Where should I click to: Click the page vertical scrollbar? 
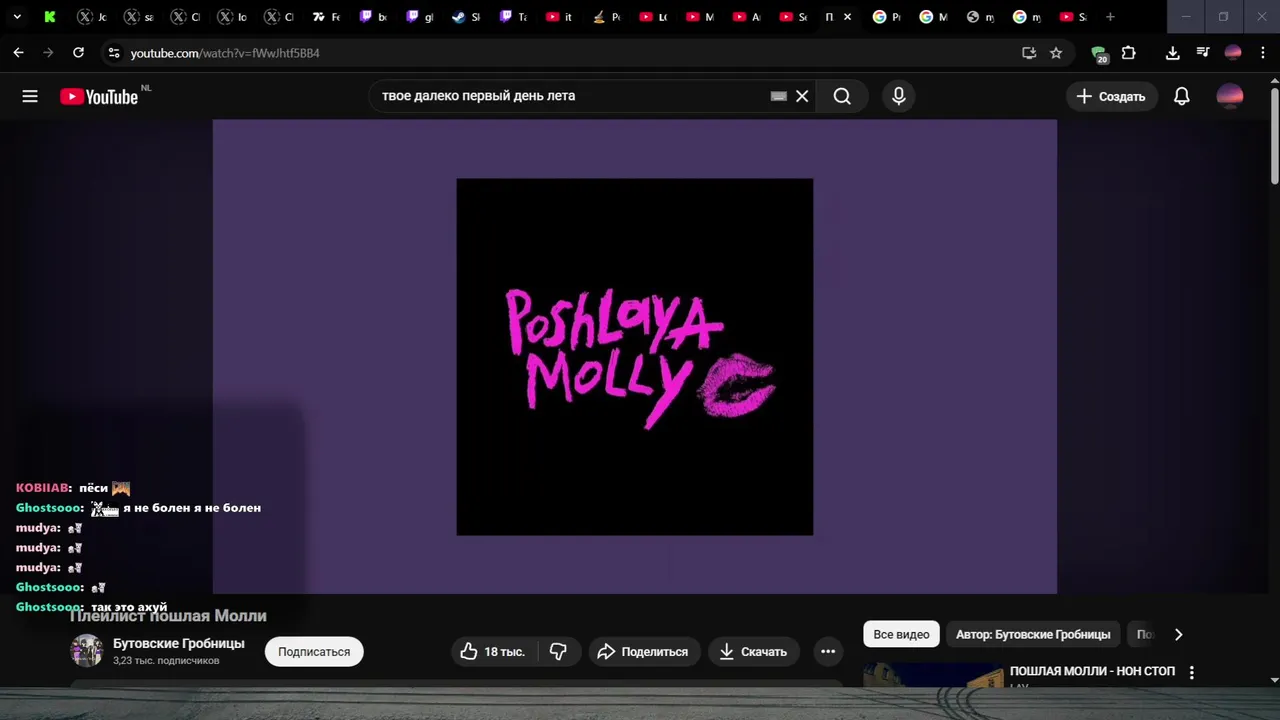[x=1274, y=135]
